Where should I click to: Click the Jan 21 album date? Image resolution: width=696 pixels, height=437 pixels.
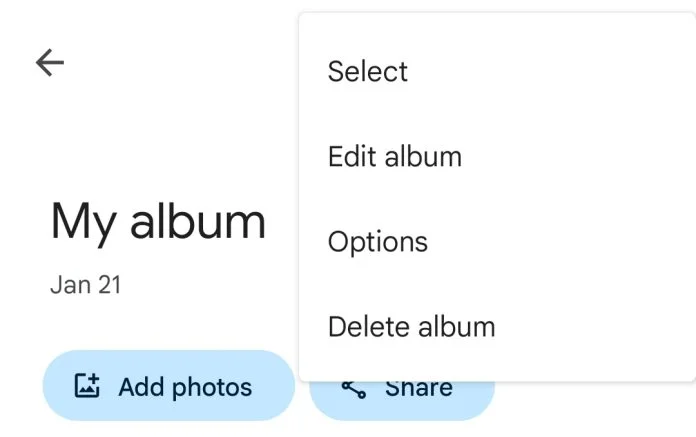(86, 285)
